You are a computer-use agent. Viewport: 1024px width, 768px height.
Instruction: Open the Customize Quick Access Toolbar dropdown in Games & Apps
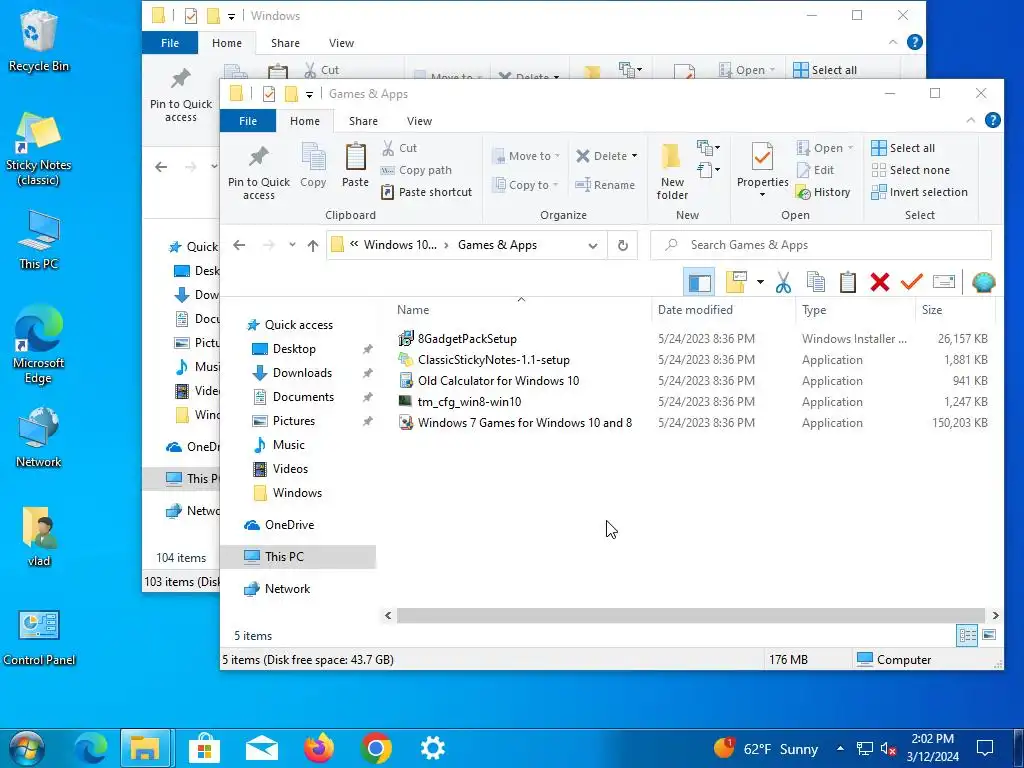[x=309, y=95]
